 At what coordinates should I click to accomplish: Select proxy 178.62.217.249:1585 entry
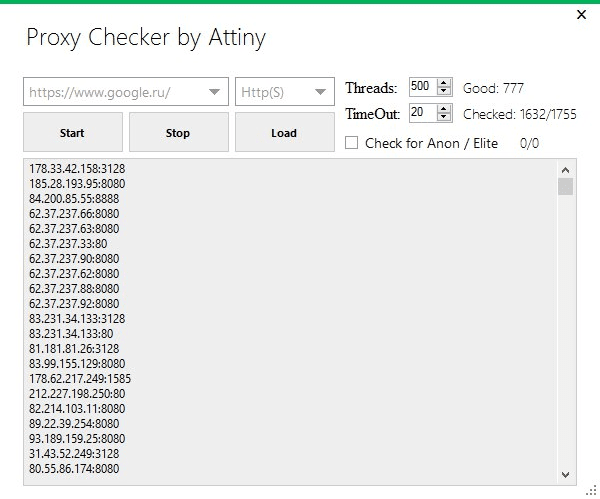point(80,379)
